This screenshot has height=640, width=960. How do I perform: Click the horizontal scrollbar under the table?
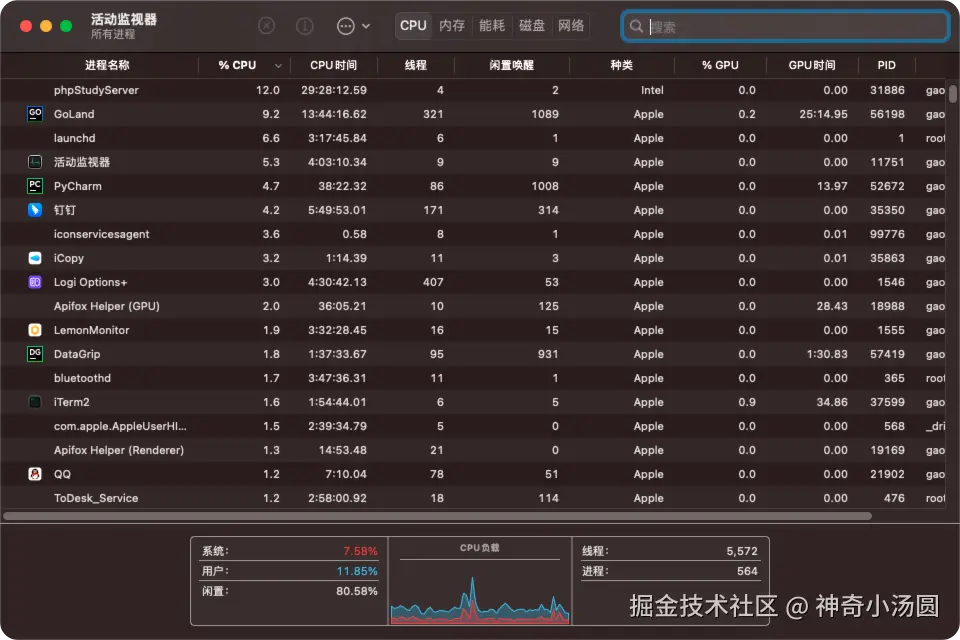[x=437, y=516]
